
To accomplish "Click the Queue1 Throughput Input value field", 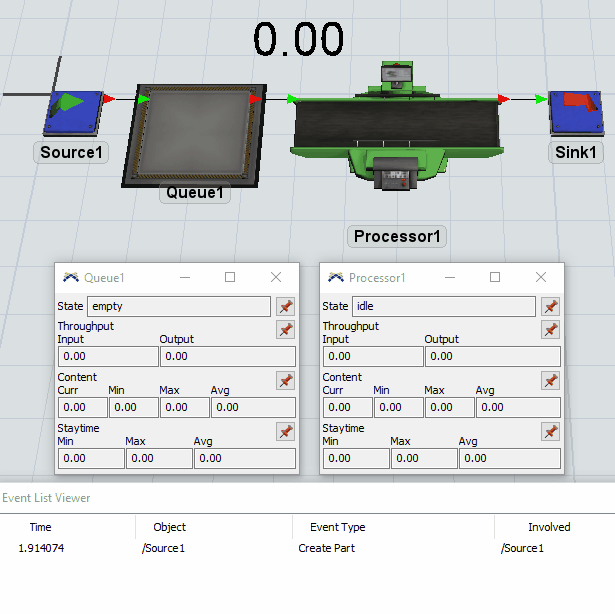I will (x=107, y=356).
